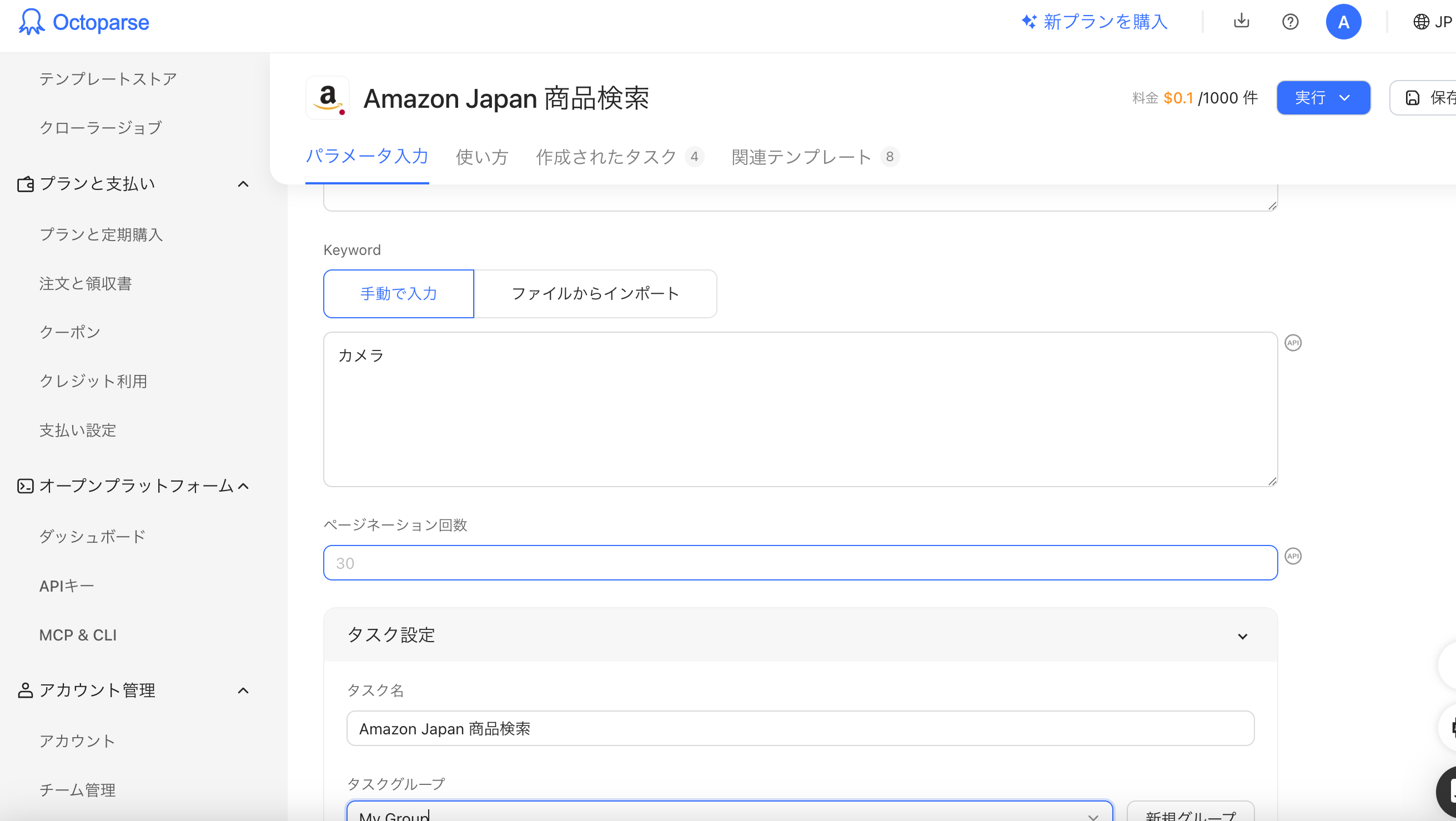Click the 関連テンプレート count badge 8
This screenshot has width=1456, height=821.
[x=890, y=157]
